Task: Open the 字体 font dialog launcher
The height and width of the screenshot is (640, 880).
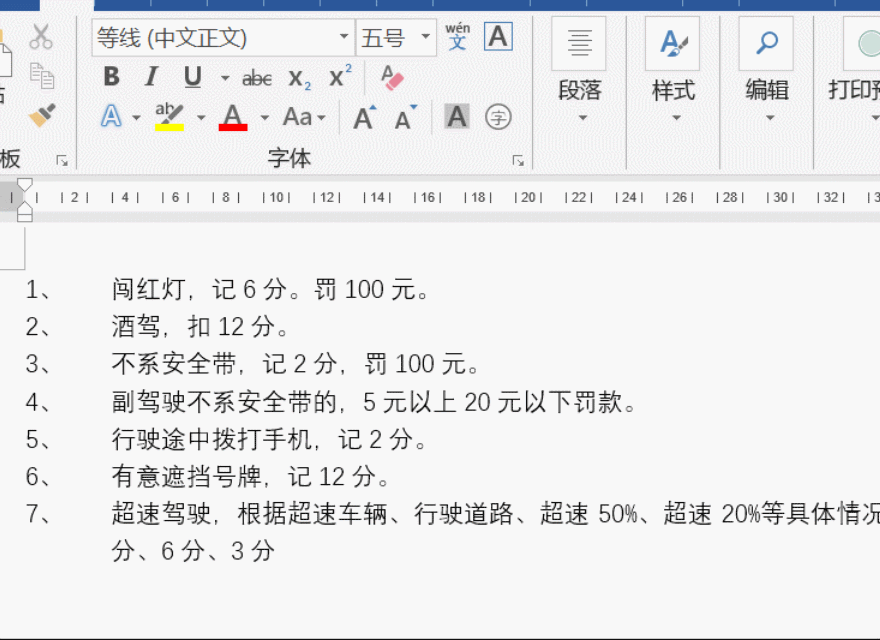Action: [519, 158]
